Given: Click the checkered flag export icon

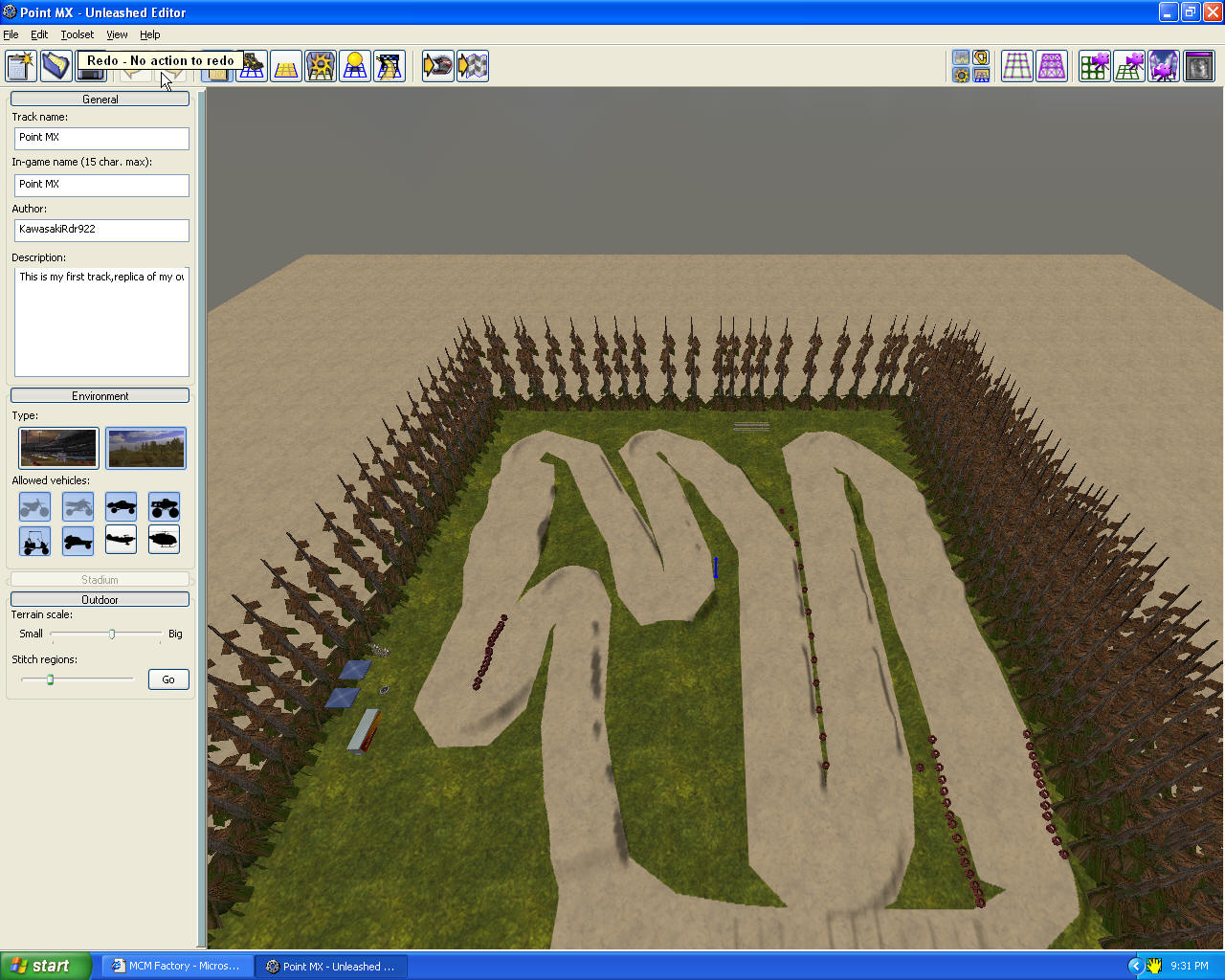Looking at the screenshot, I should 473,66.
